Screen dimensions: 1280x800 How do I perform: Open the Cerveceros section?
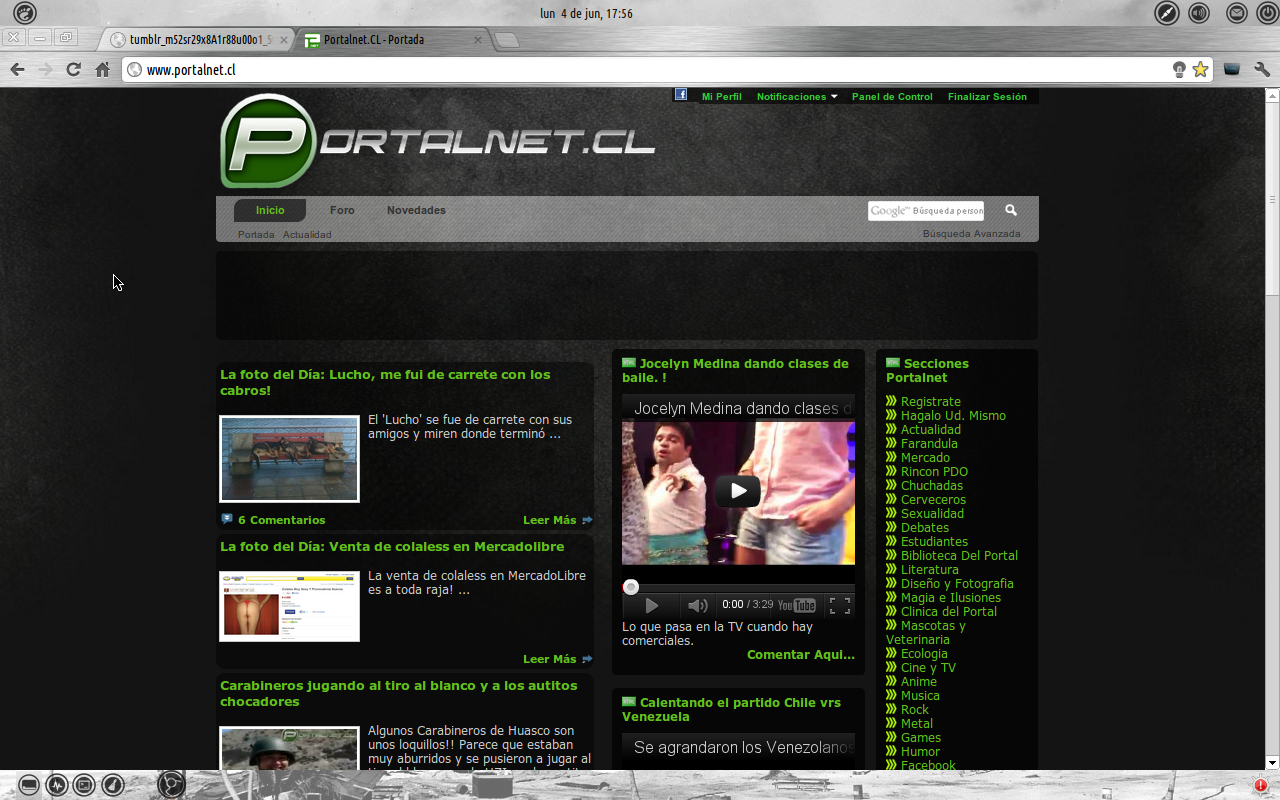point(933,500)
